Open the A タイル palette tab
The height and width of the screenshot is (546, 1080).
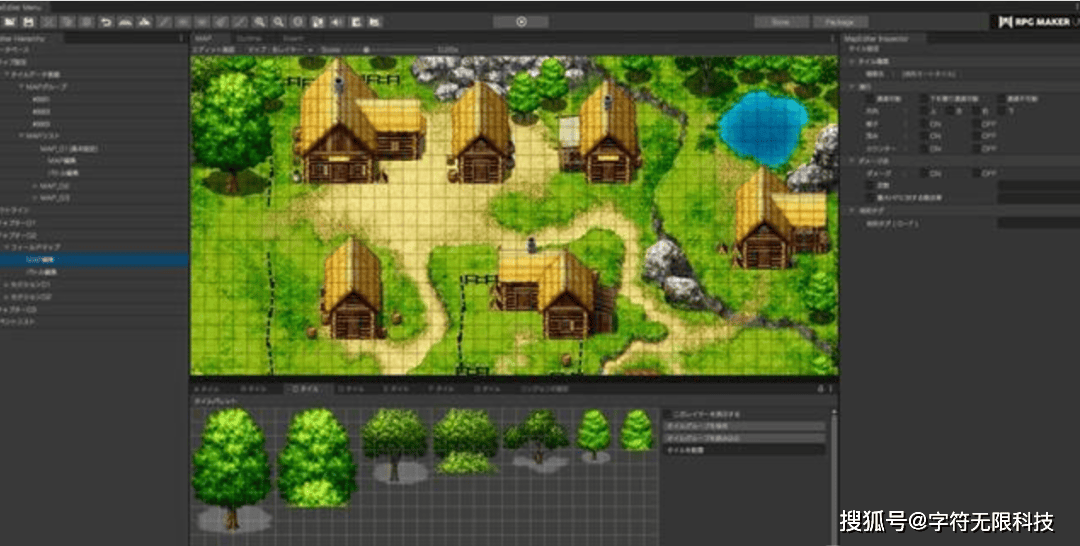click(207, 389)
